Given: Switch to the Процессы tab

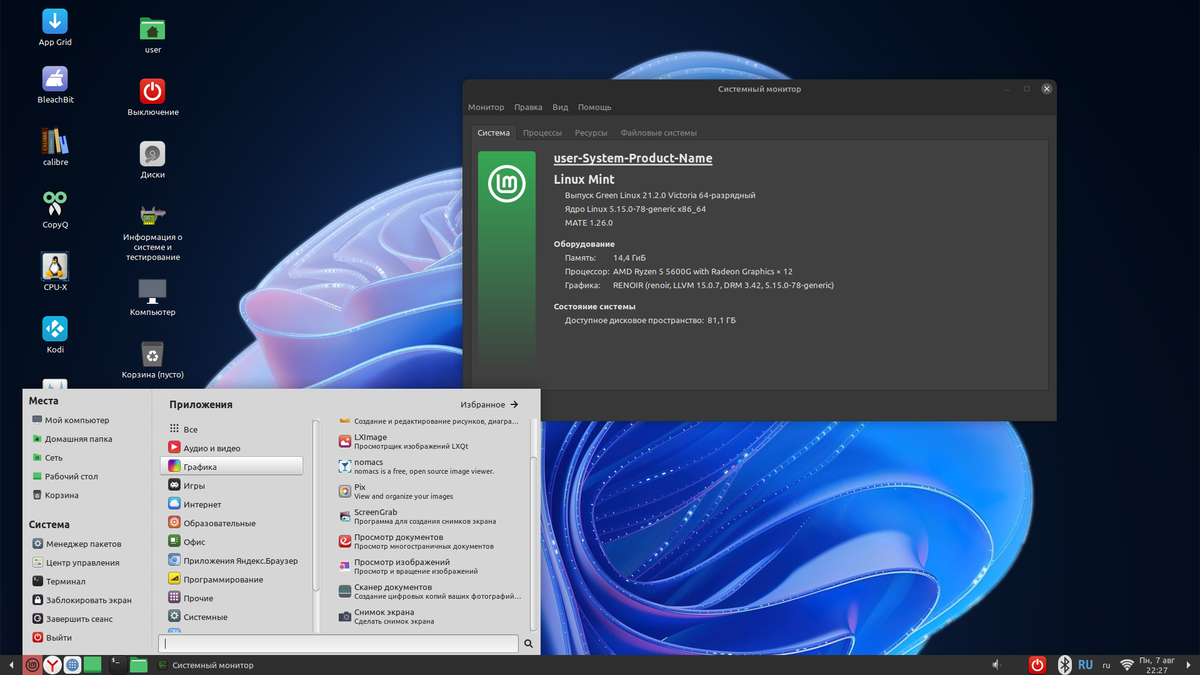Looking at the screenshot, I should pos(542,132).
